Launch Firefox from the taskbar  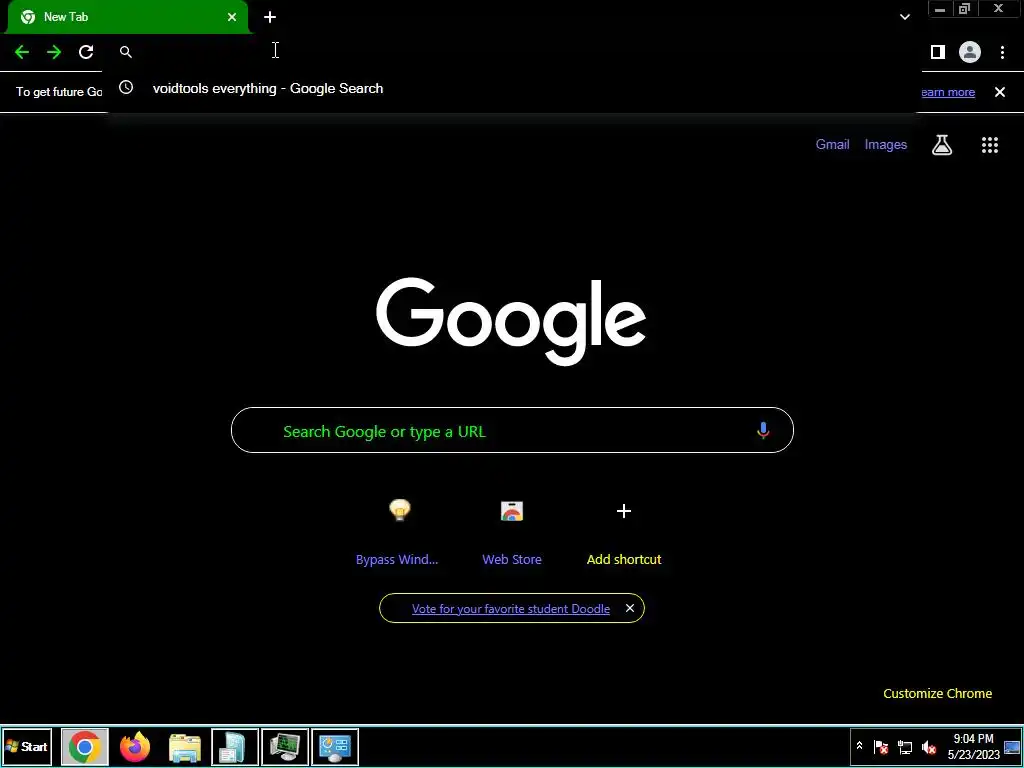pyautogui.click(x=135, y=747)
